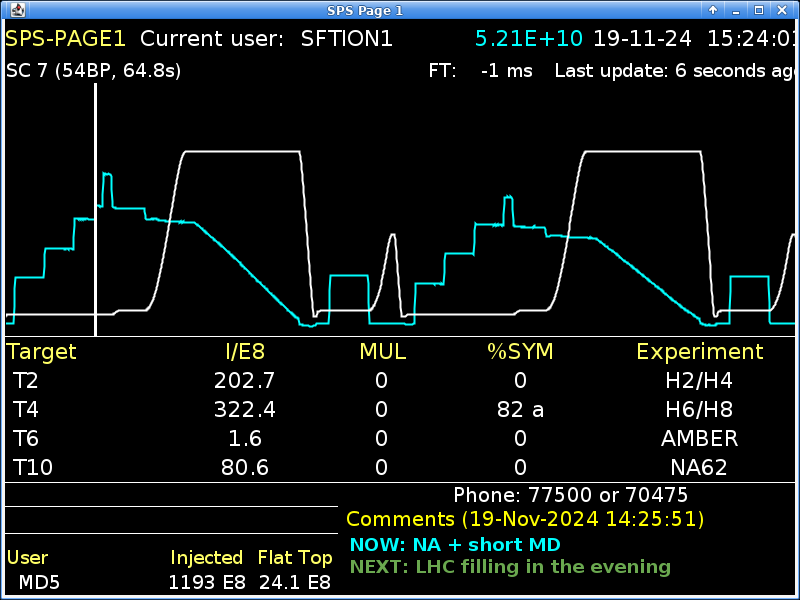
Task: Minimize the SPS Page 1 window
Action: click(x=736, y=10)
